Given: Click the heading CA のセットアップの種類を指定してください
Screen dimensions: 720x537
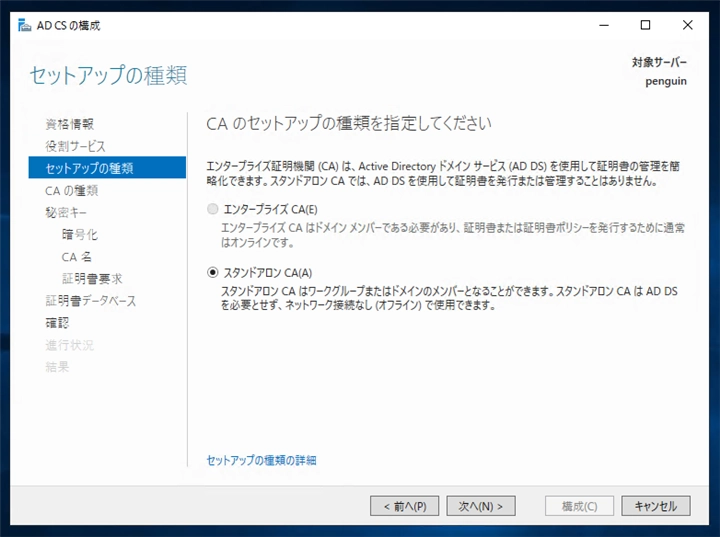Looking at the screenshot, I should [x=349, y=124].
